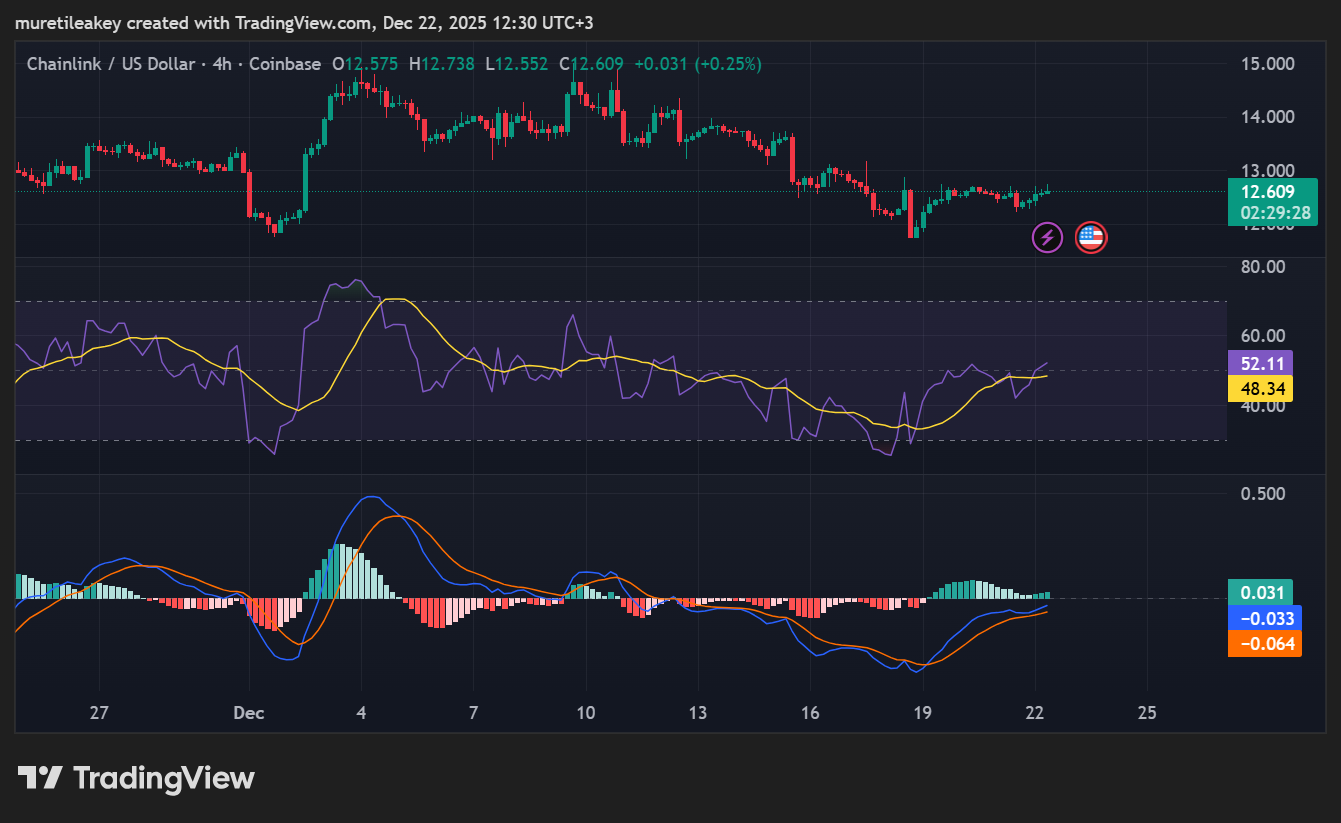Click the 14.000 level on price scale

click(1267, 117)
